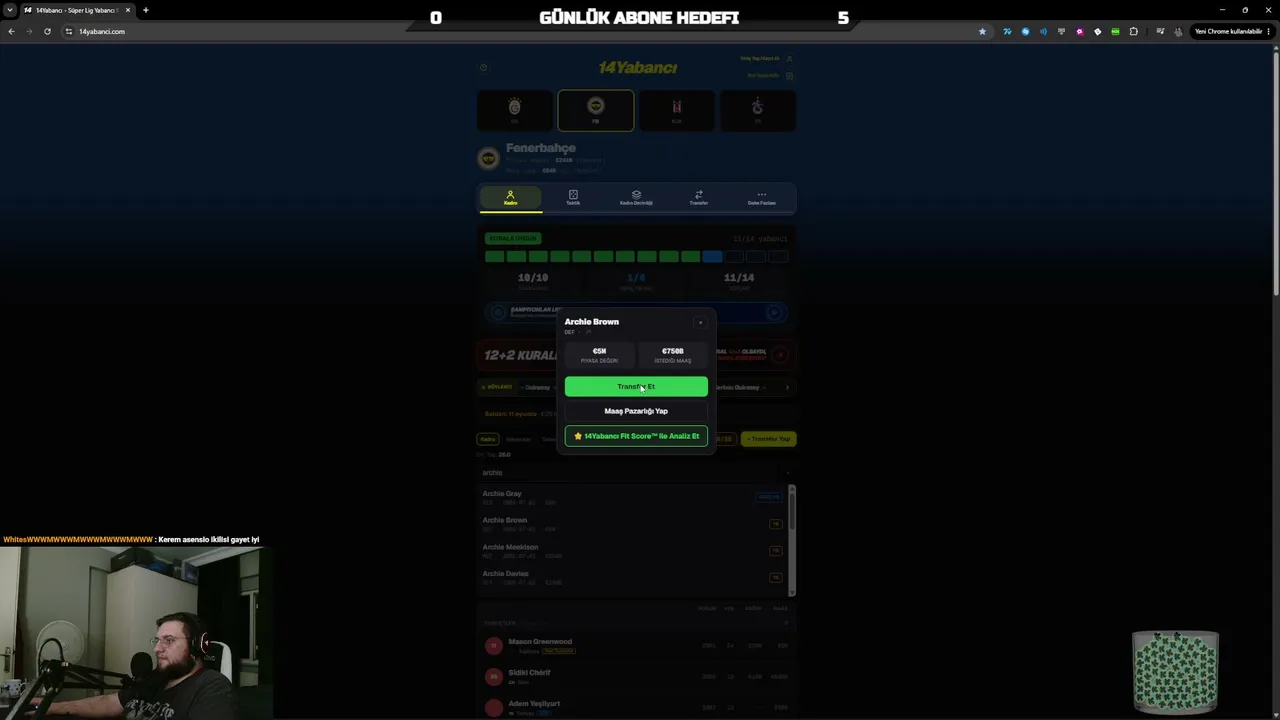Screen dimensions: 1280x720
Task: Open the tab search dropdown
Action: coord(10,10)
